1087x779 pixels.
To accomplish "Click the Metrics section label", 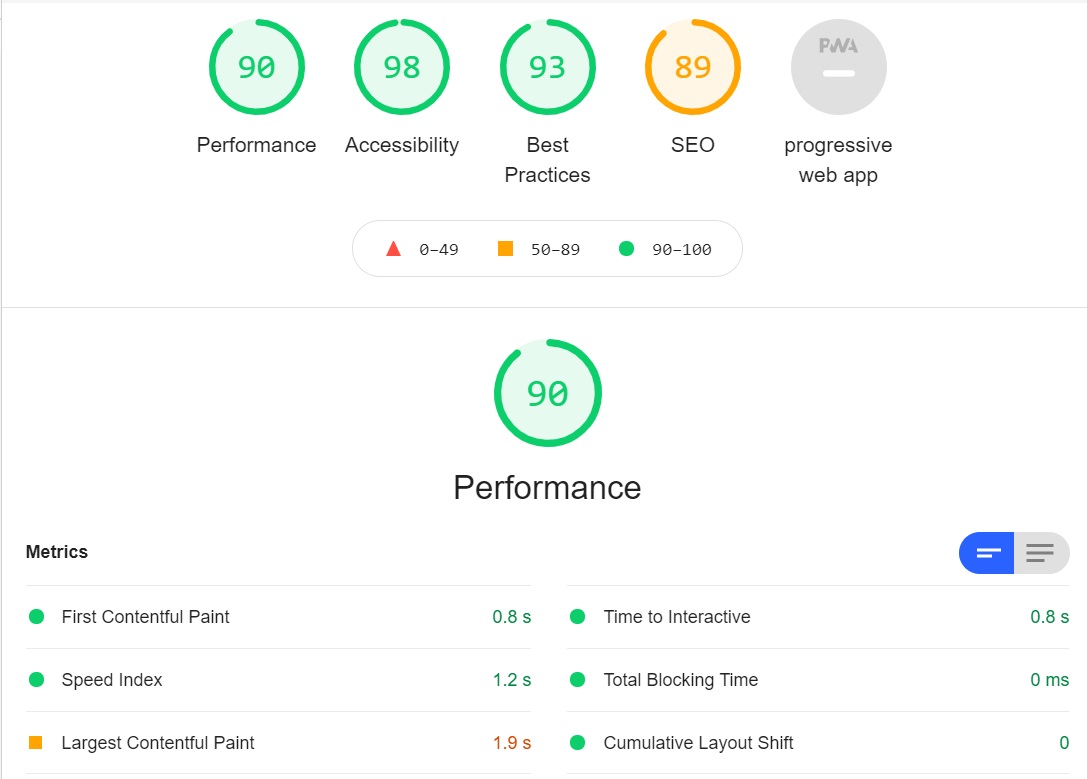I will coord(57,551).
